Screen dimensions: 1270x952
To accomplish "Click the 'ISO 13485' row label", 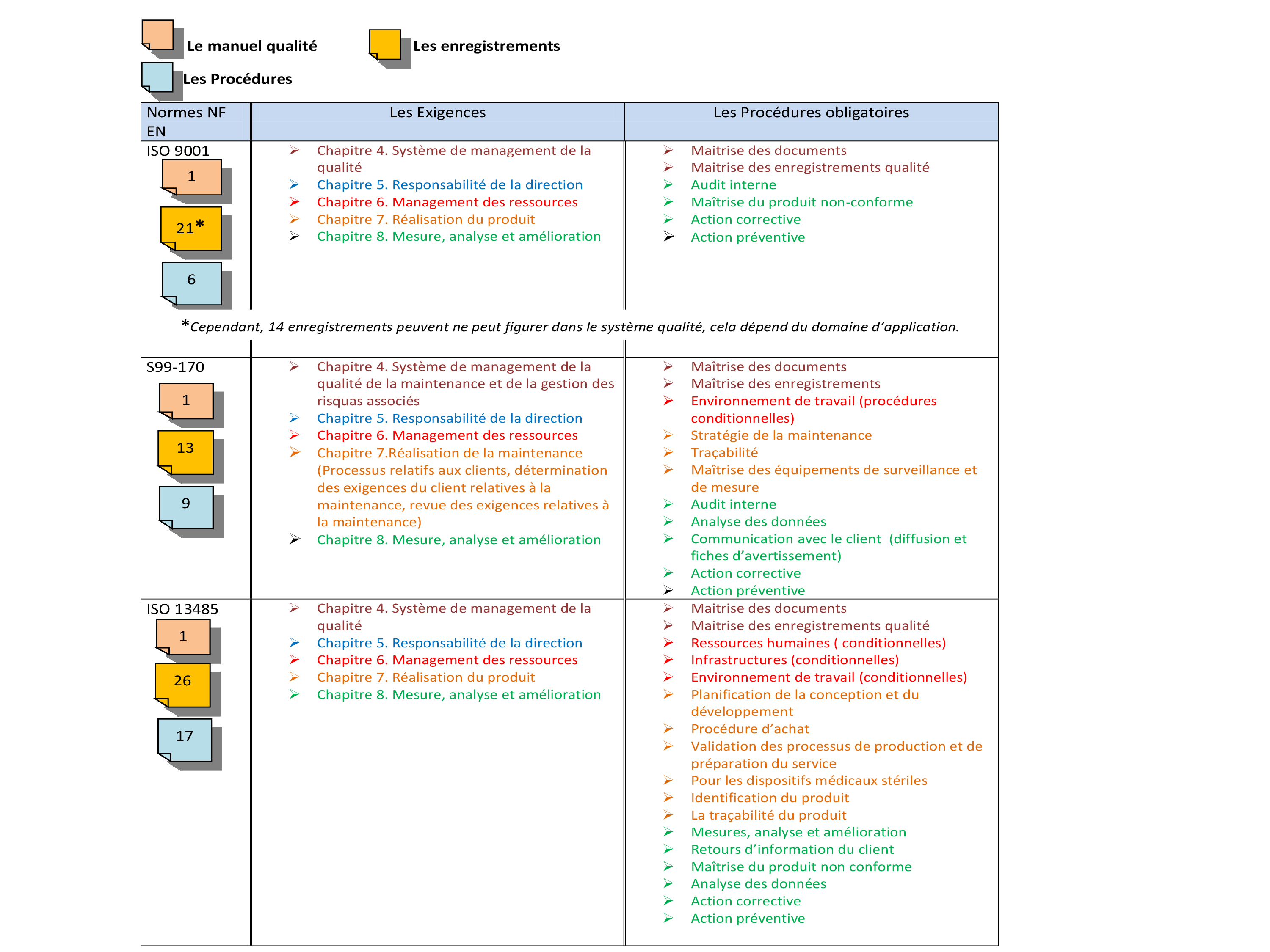I will [x=182, y=609].
